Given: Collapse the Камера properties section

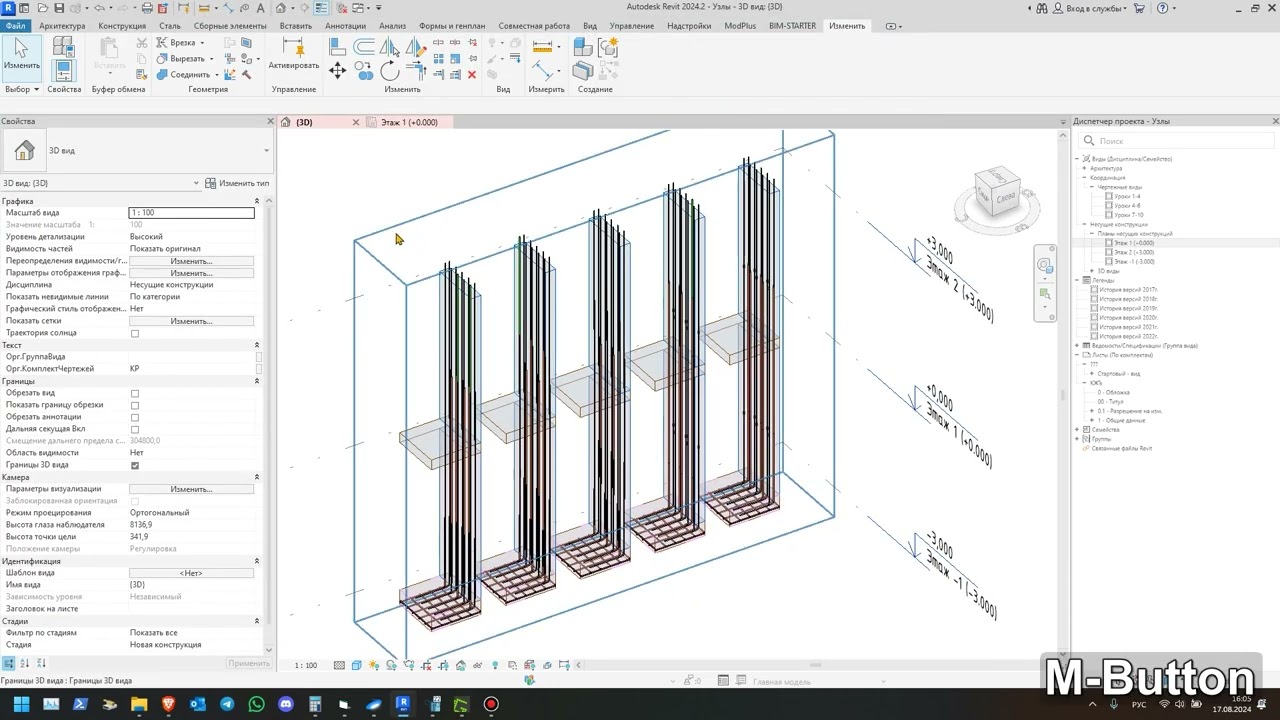Looking at the screenshot, I should tap(258, 477).
